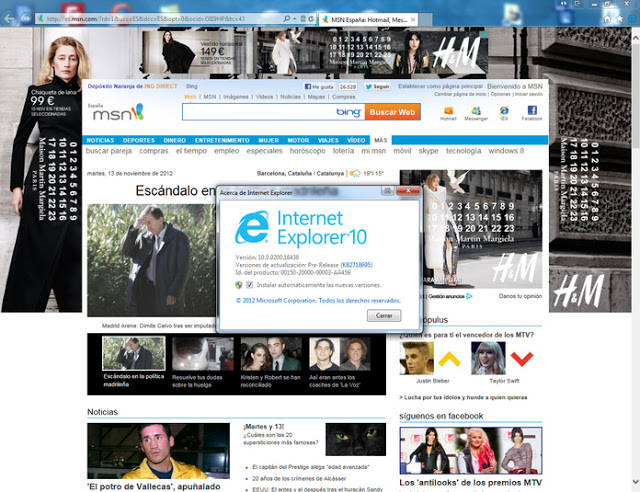The image size is (640, 492).
Task: Click Cerrar in the About dialog
Action: (x=384, y=315)
